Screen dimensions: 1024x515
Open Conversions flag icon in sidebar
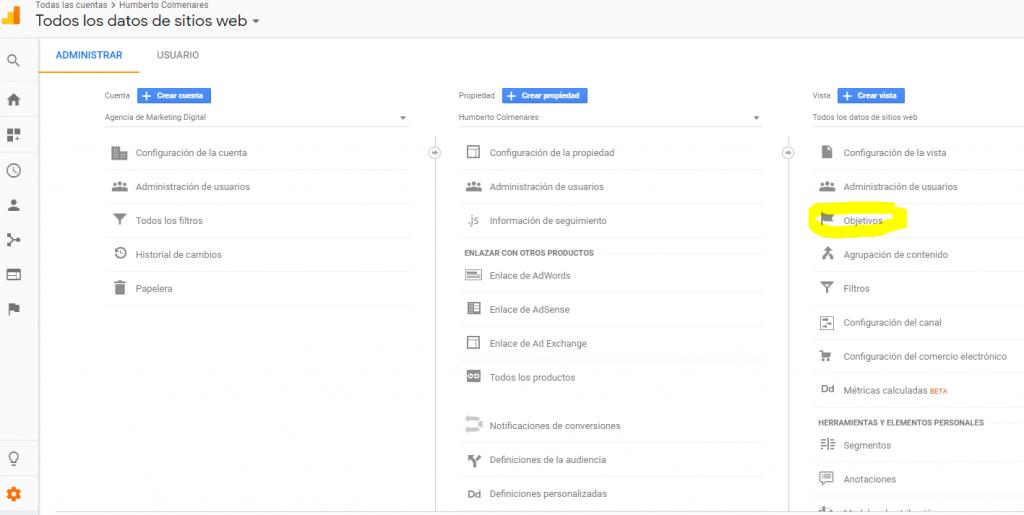pyautogui.click(x=13, y=309)
